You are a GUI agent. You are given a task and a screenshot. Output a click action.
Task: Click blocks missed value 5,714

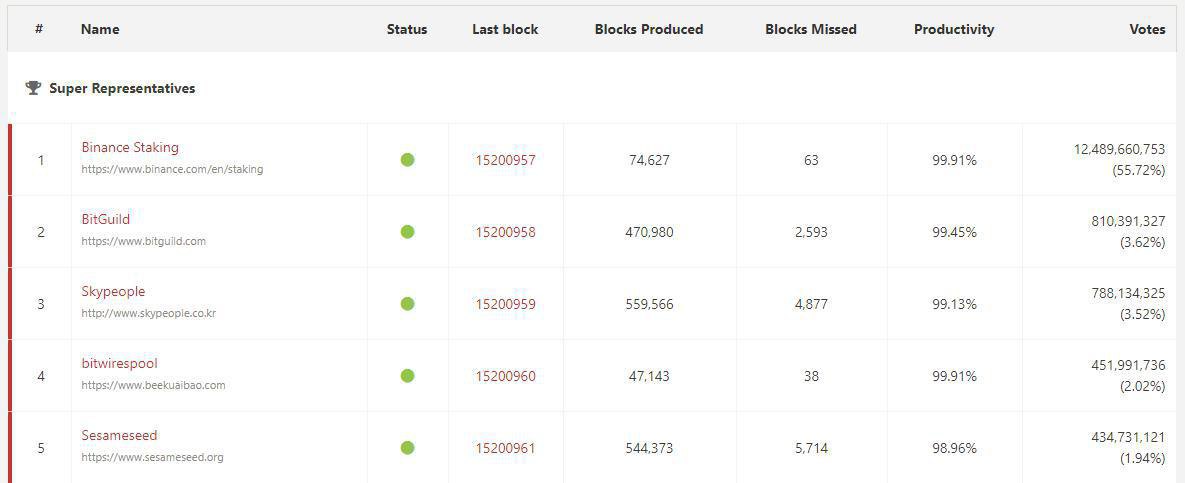point(811,448)
